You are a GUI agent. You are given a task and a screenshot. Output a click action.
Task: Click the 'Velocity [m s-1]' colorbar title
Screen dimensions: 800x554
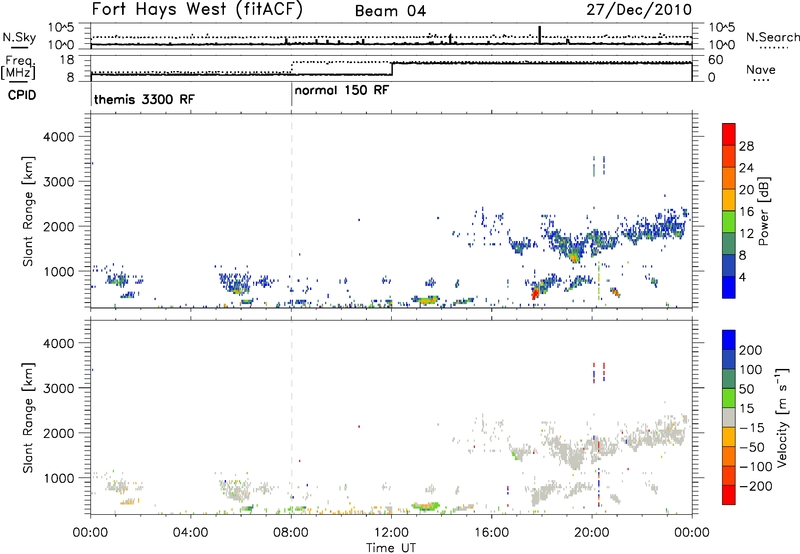coord(782,417)
